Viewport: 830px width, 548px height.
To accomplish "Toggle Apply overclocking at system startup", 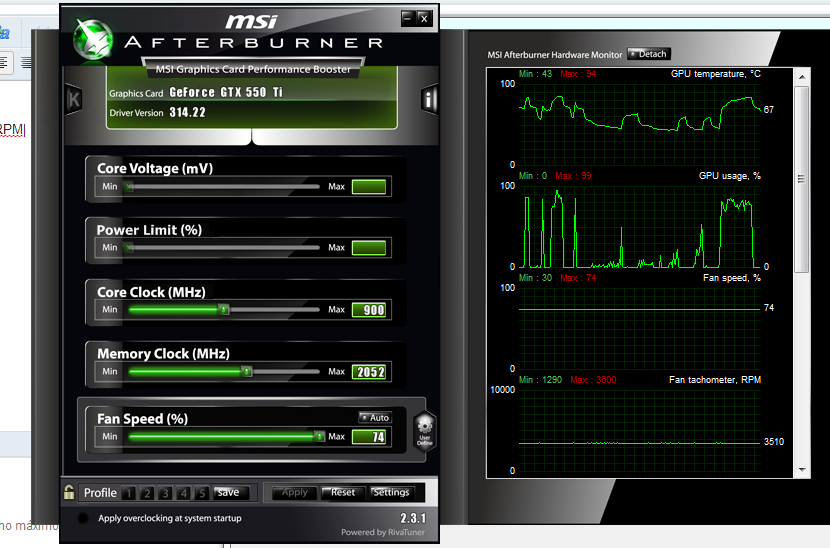I will pos(83,518).
